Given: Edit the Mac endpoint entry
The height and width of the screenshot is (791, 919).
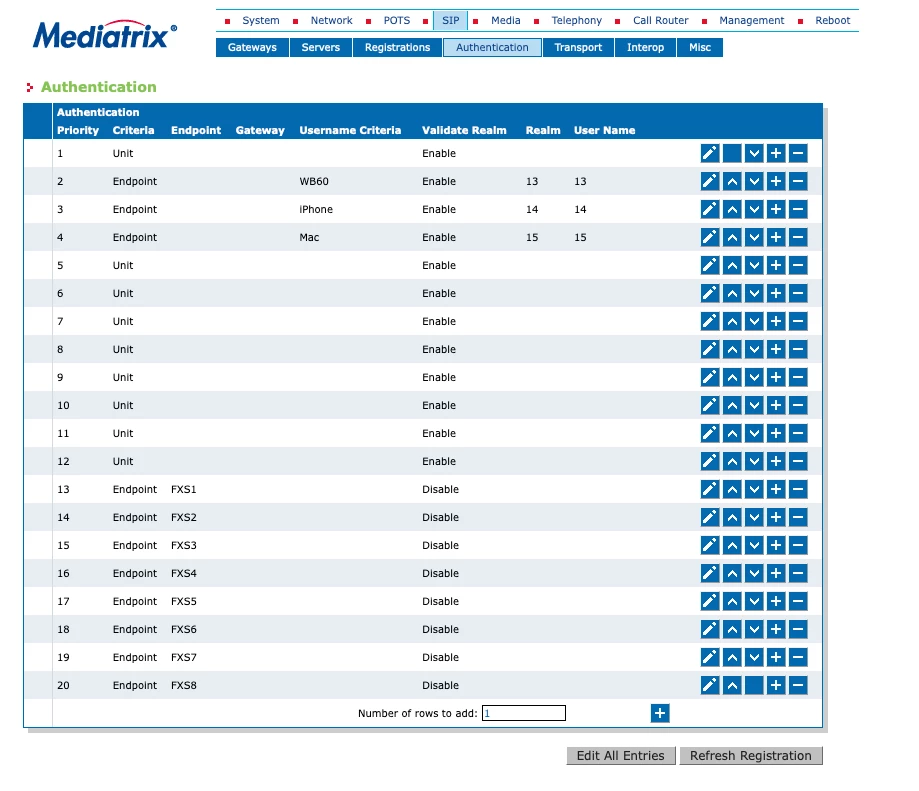Looking at the screenshot, I should [x=710, y=237].
